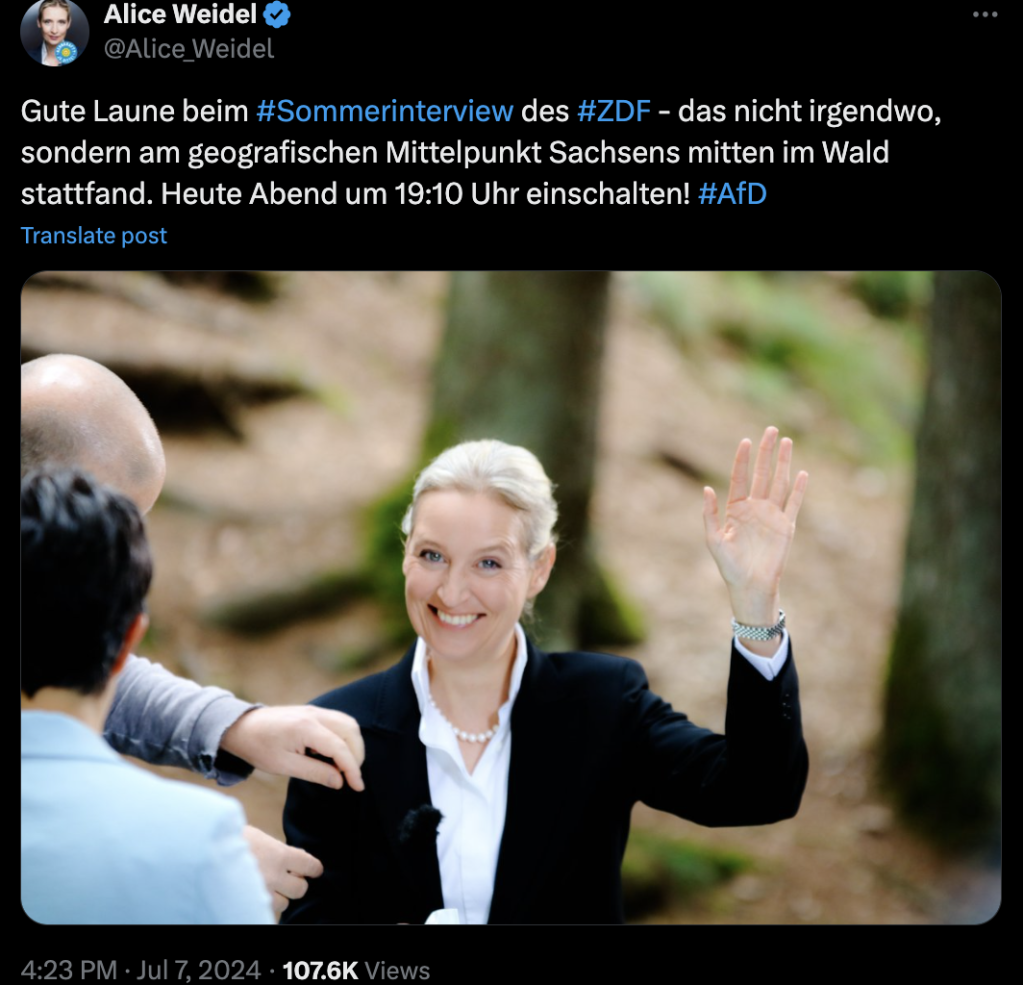Click the tweet text body
1023x985 pixels.
(x=481, y=152)
